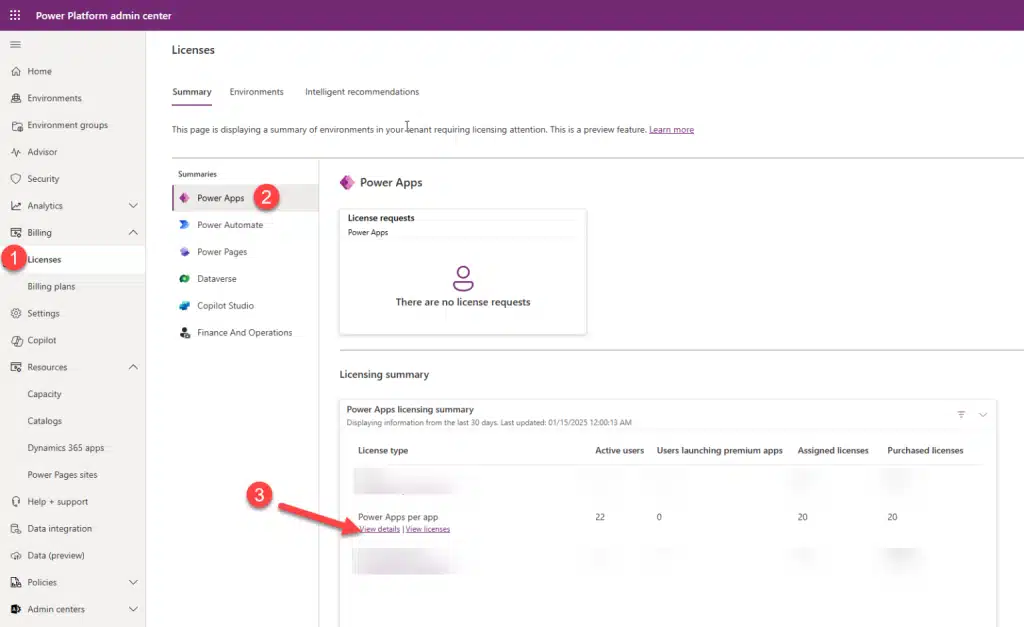
Task: Select Power Apps in Summaries list
Action: (x=246, y=198)
